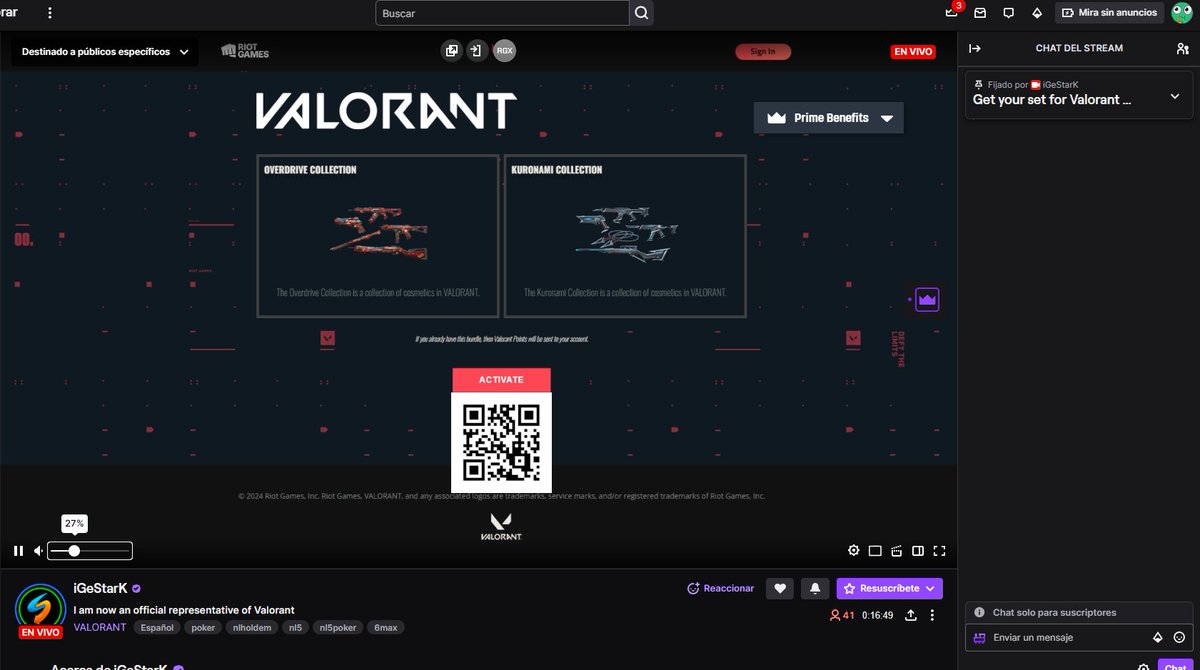Click the QR code image
1200x670 pixels.
pyautogui.click(x=501, y=442)
